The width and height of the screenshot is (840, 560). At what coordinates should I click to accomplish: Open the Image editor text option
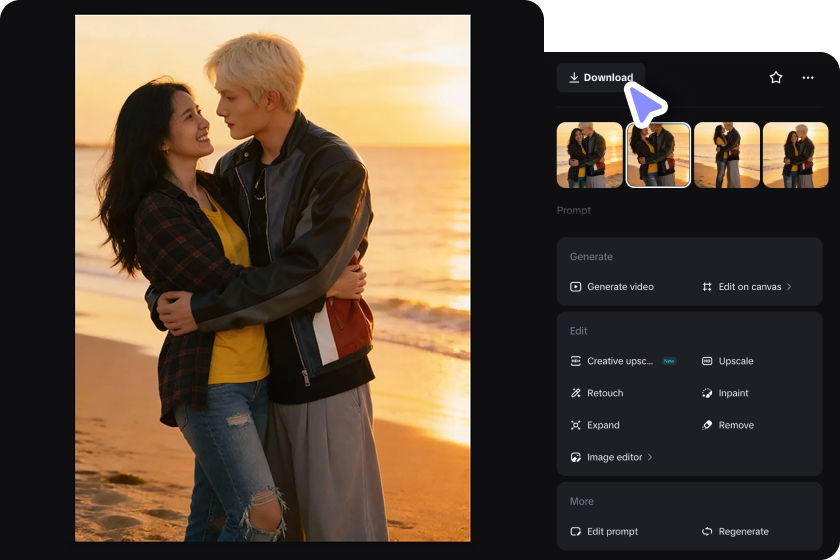click(614, 457)
